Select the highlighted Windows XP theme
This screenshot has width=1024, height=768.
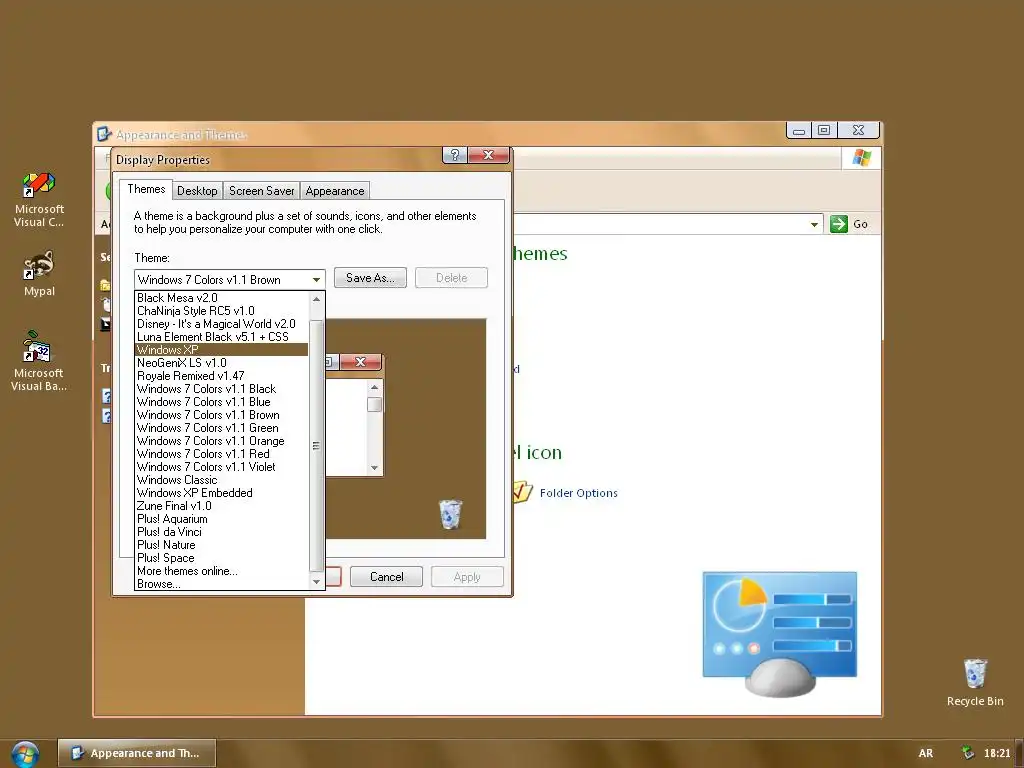point(221,350)
